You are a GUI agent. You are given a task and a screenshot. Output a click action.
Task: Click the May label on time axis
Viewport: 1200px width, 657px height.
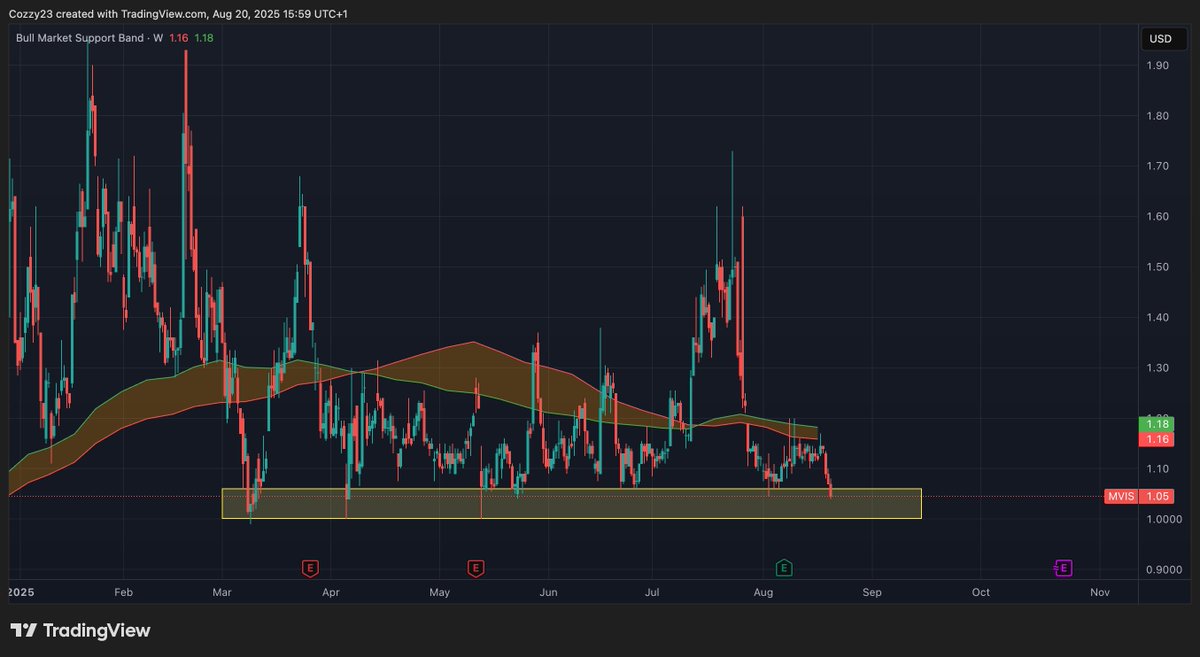coord(440,592)
